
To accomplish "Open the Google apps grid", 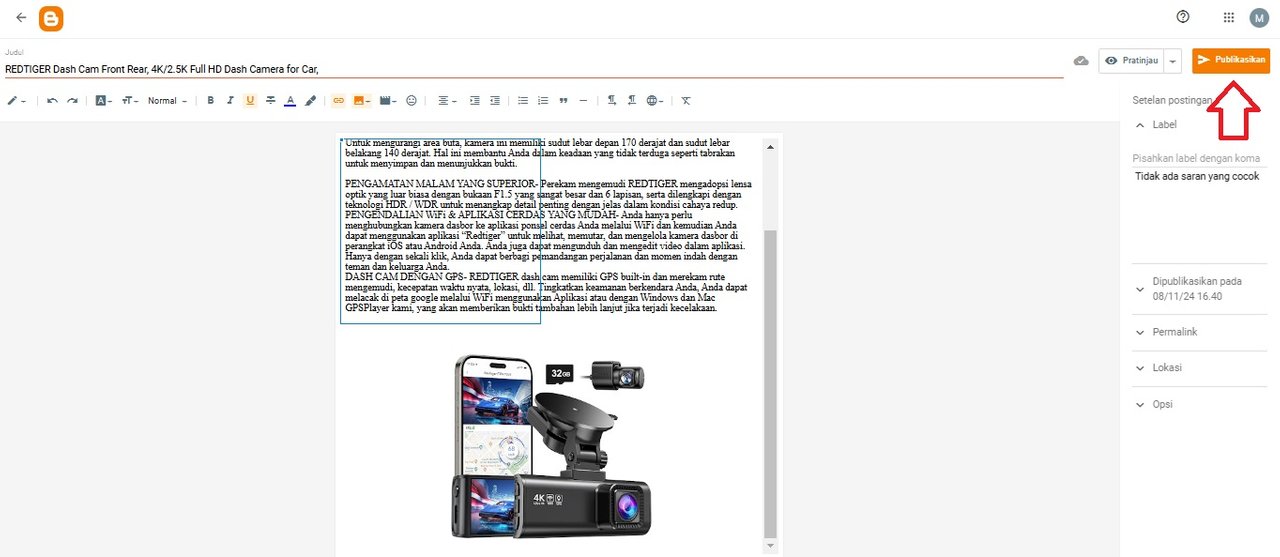I will tap(1229, 17).
